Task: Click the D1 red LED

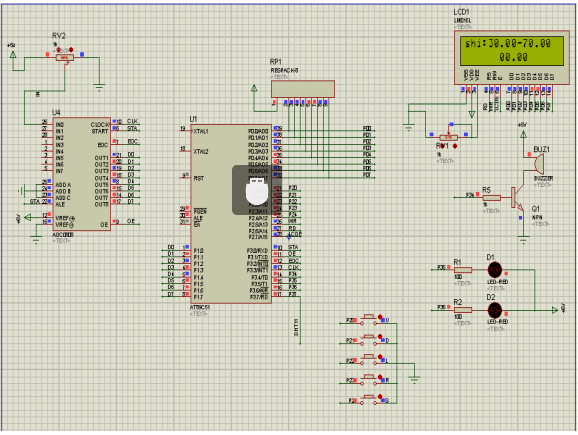Action: click(495, 270)
